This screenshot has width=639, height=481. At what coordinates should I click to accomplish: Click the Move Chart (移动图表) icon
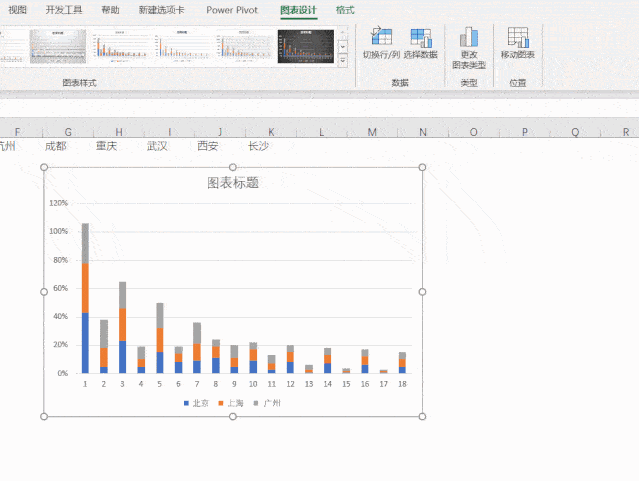(x=518, y=37)
